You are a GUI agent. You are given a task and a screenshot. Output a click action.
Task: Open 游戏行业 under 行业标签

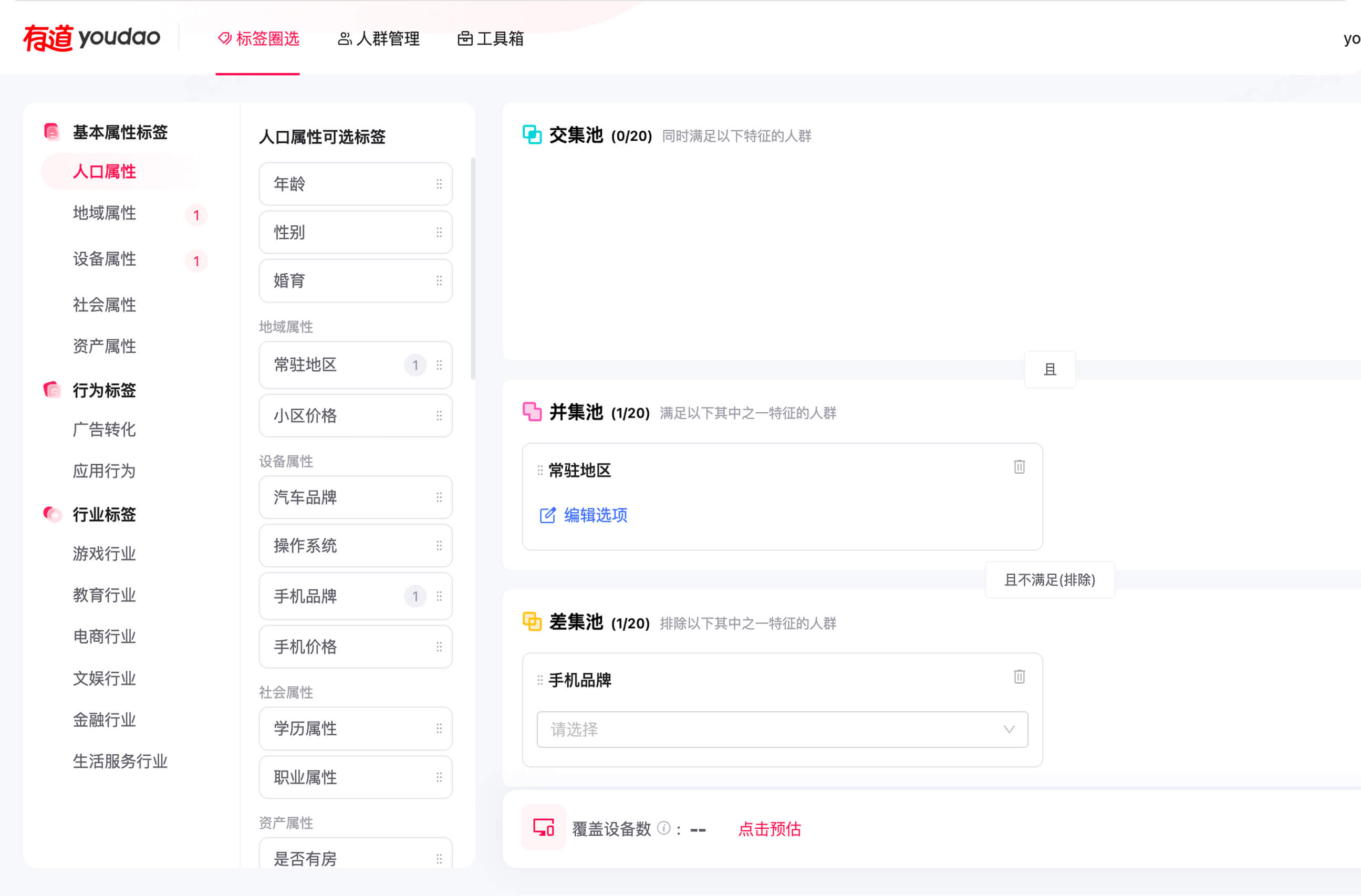coord(104,554)
